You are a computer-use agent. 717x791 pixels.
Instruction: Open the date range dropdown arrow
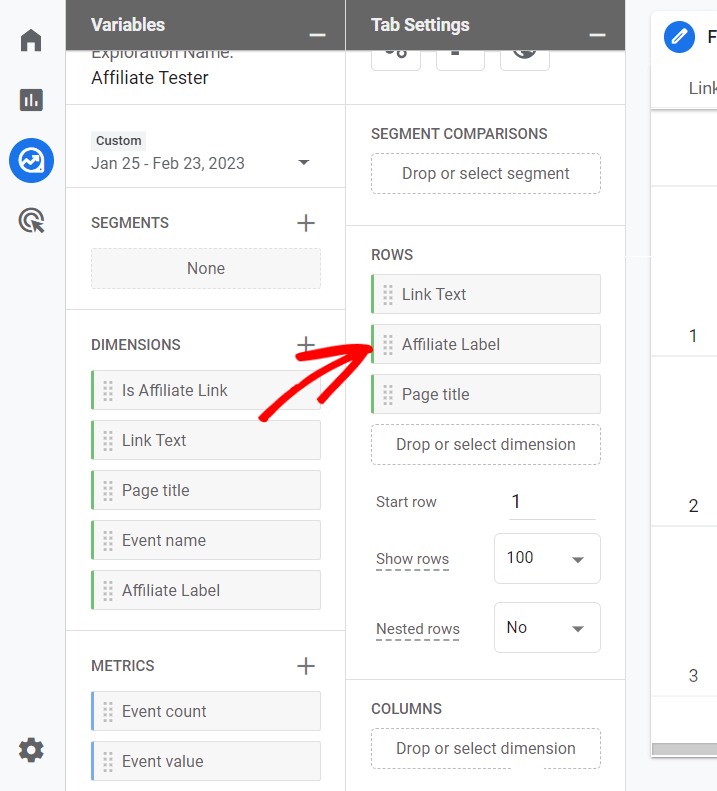click(304, 162)
